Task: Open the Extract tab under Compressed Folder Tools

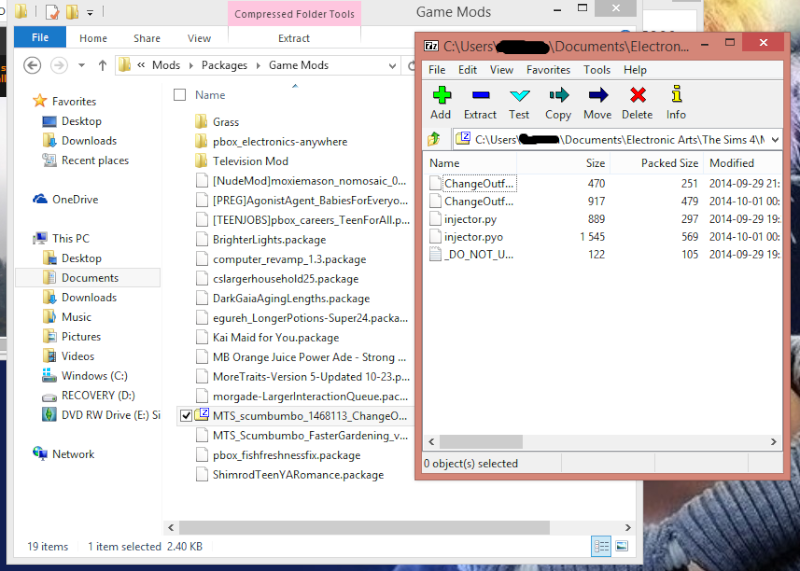Action: [294, 38]
